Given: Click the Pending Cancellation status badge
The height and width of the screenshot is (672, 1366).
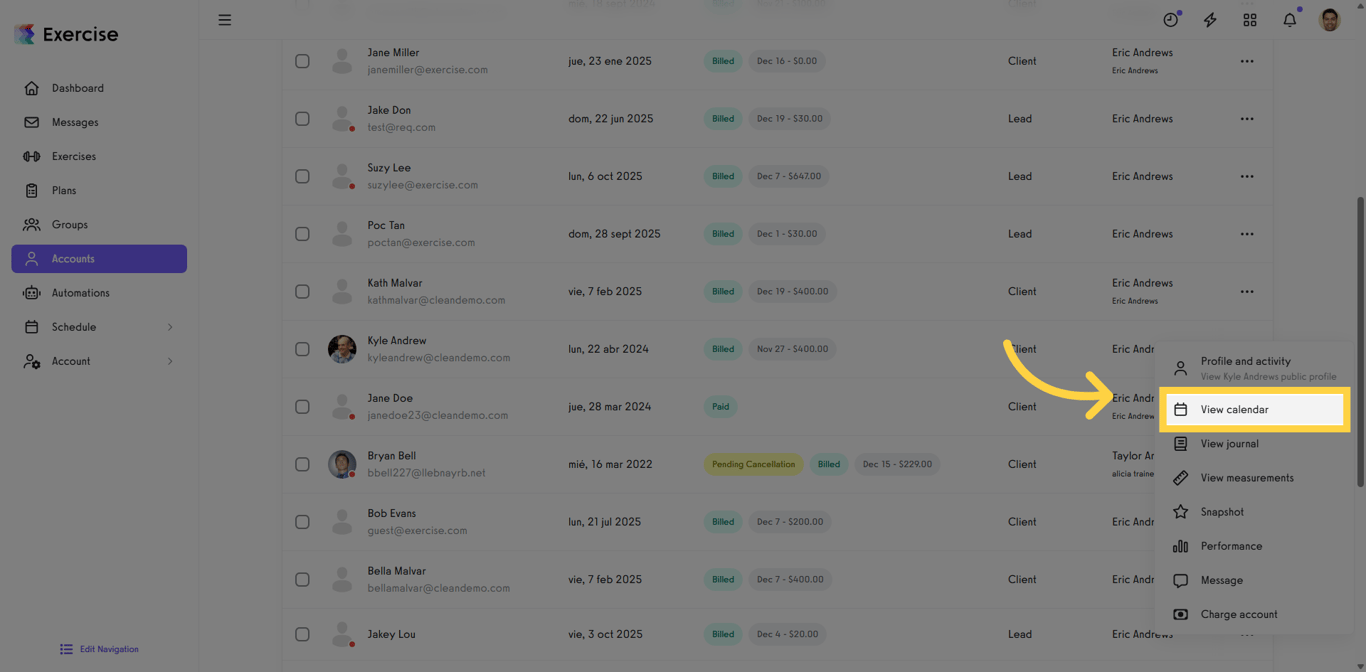Looking at the screenshot, I should pyautogui.click(x=753, y=464).
